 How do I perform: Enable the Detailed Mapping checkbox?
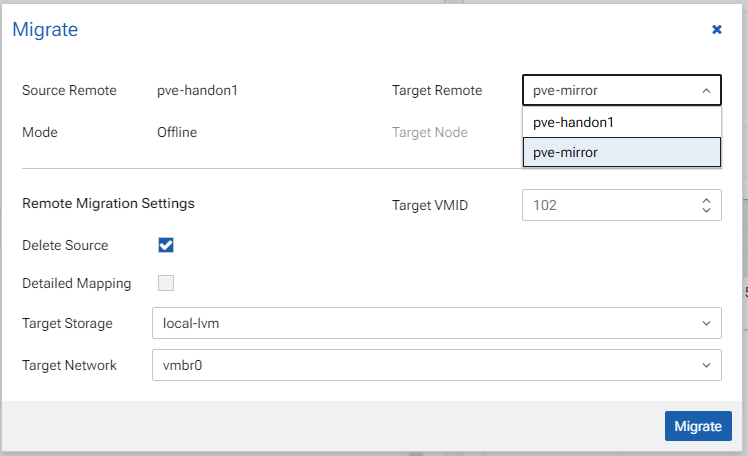pyautogui.click(x=166, y=283)
